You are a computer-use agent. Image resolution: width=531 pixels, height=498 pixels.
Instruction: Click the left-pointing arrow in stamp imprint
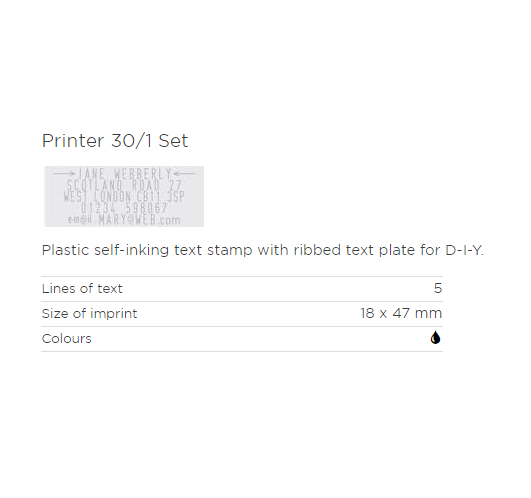[x=185, y=174]
